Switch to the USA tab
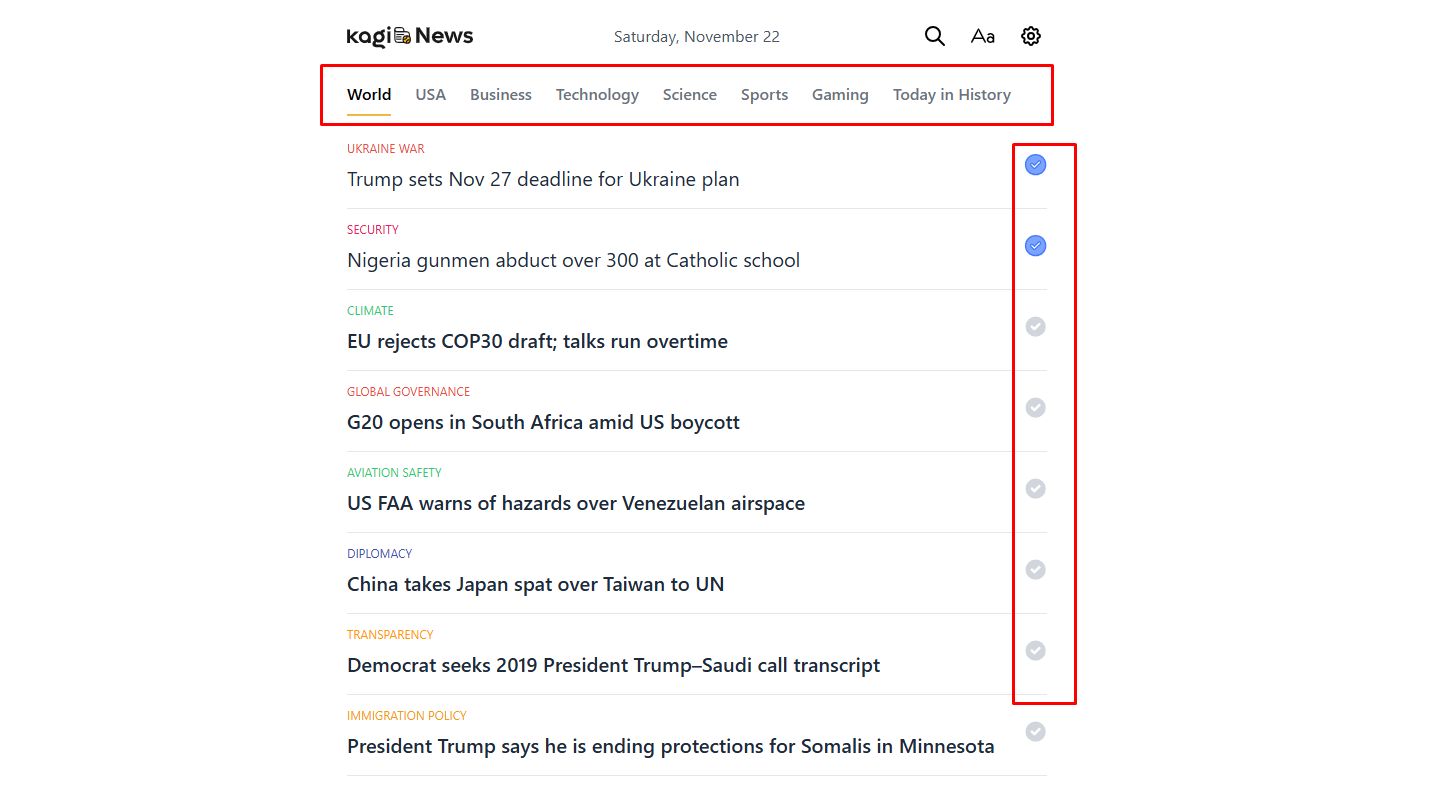This screenshot has width=1431, height=791. (x=430, y=94)
